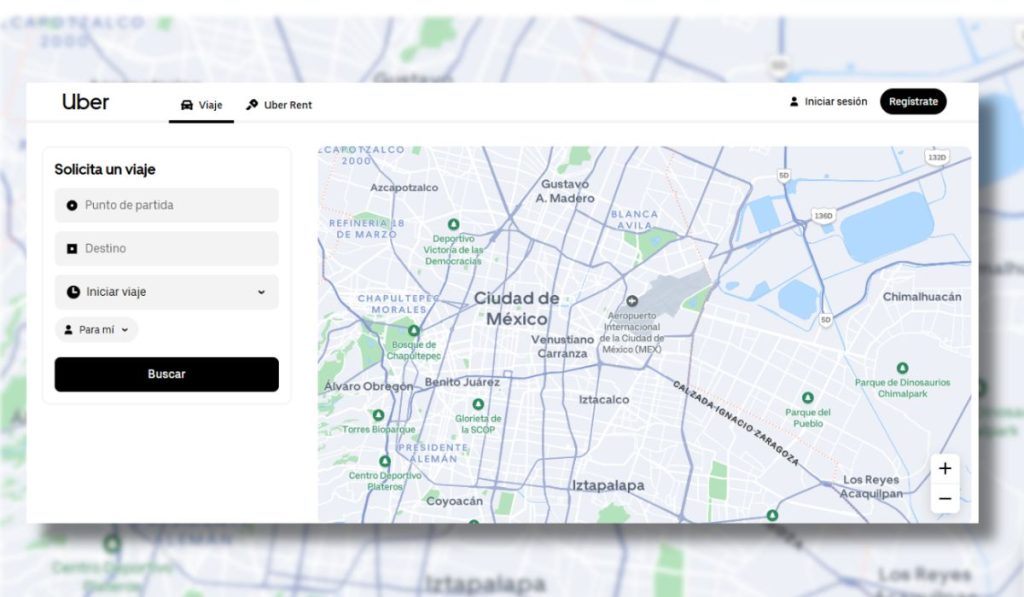The width and height of the screenshot is (1024, 597).
Task: Click the airport marker on the map
Action: pos(632,301)
